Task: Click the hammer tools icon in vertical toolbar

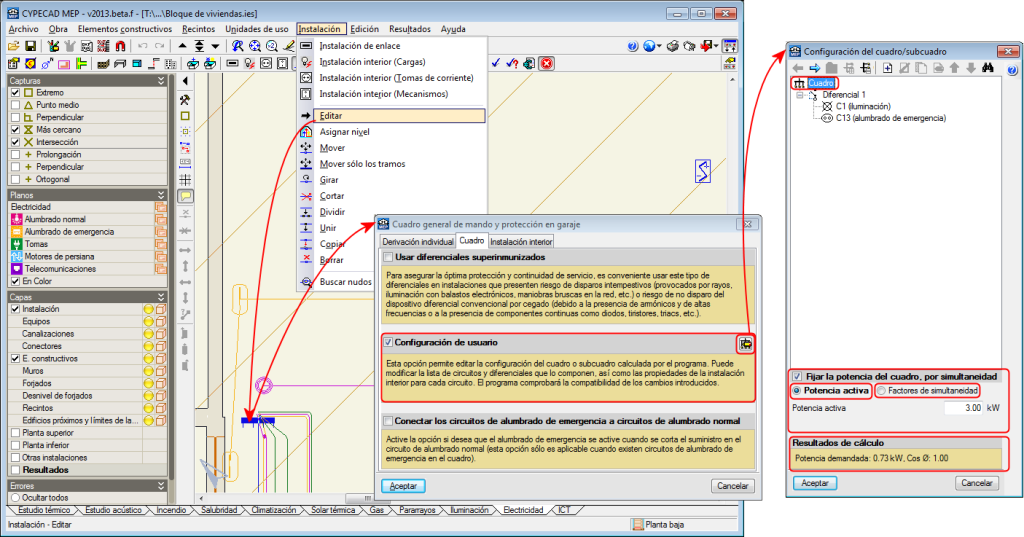Action: pos(185,100)
